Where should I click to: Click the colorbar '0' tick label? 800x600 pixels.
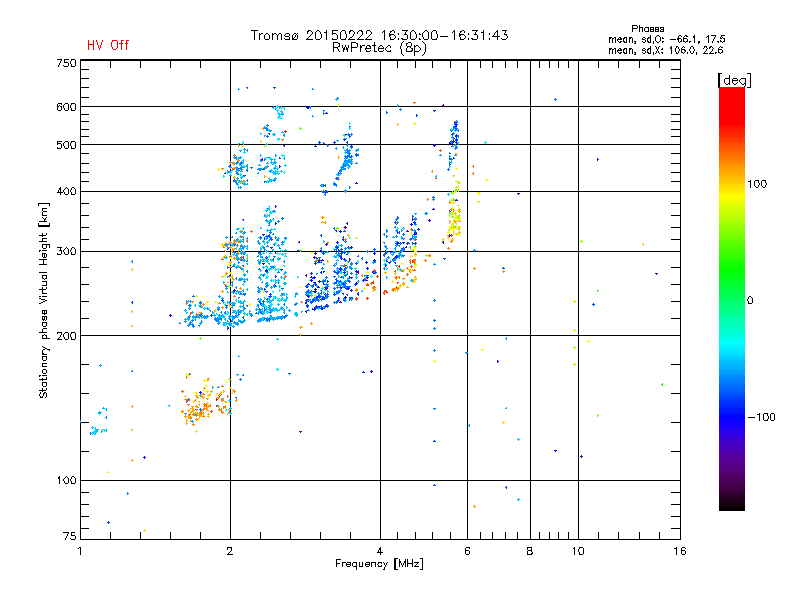tap(750, 300)
